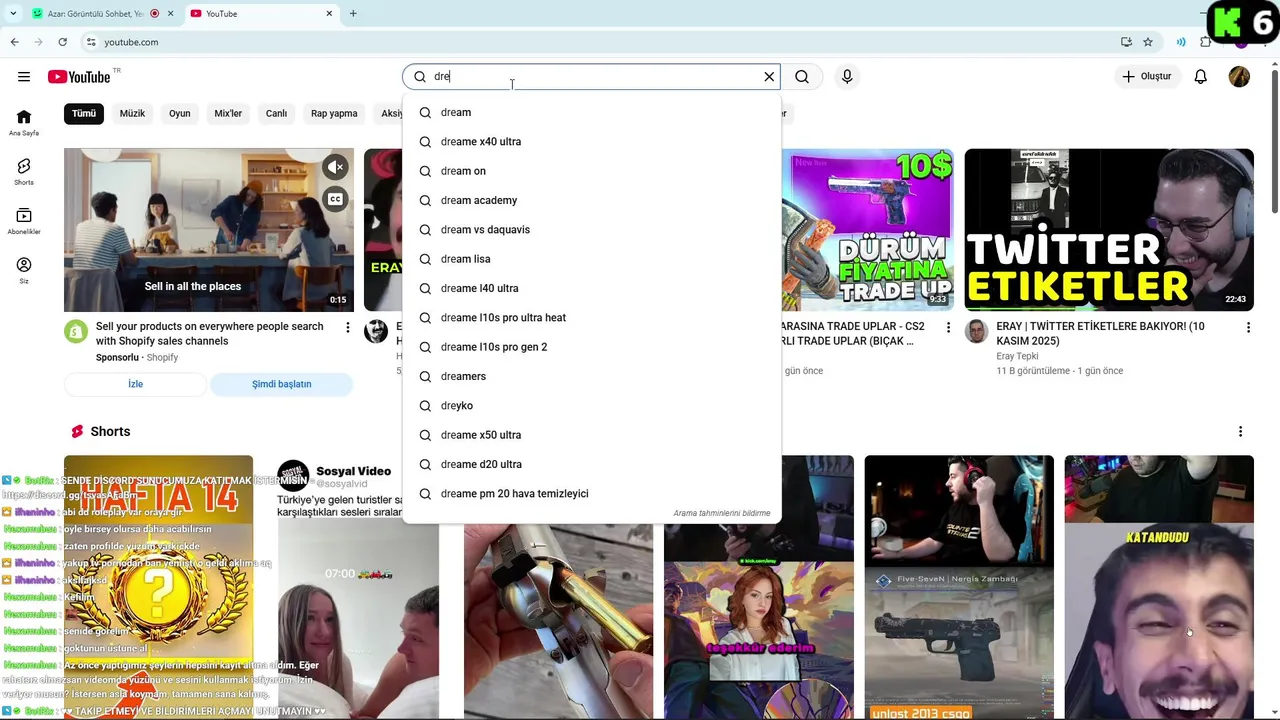Open the notifications bell

(1201, 77)
